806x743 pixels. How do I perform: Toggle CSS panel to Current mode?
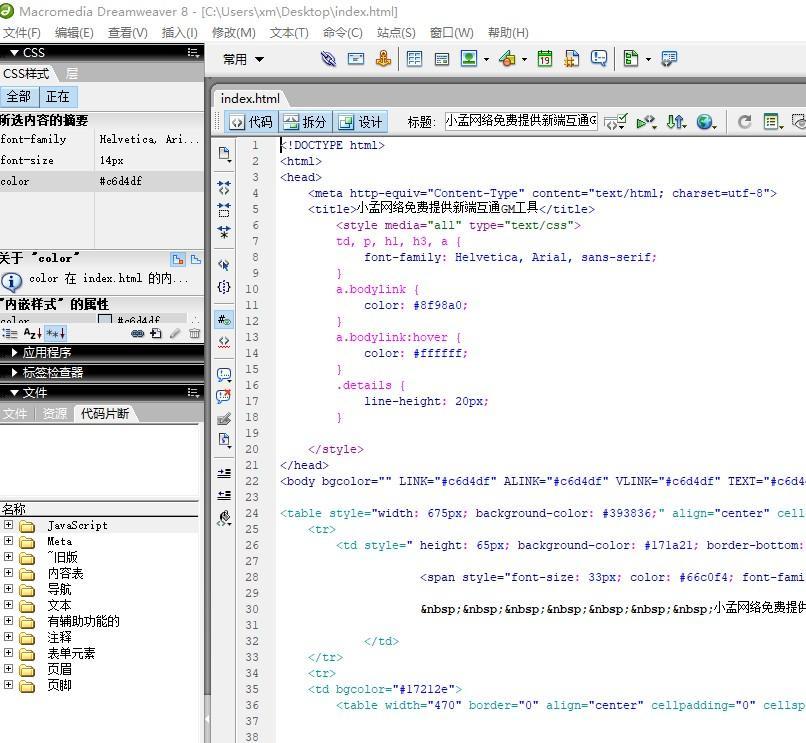[x=58, y=96]
